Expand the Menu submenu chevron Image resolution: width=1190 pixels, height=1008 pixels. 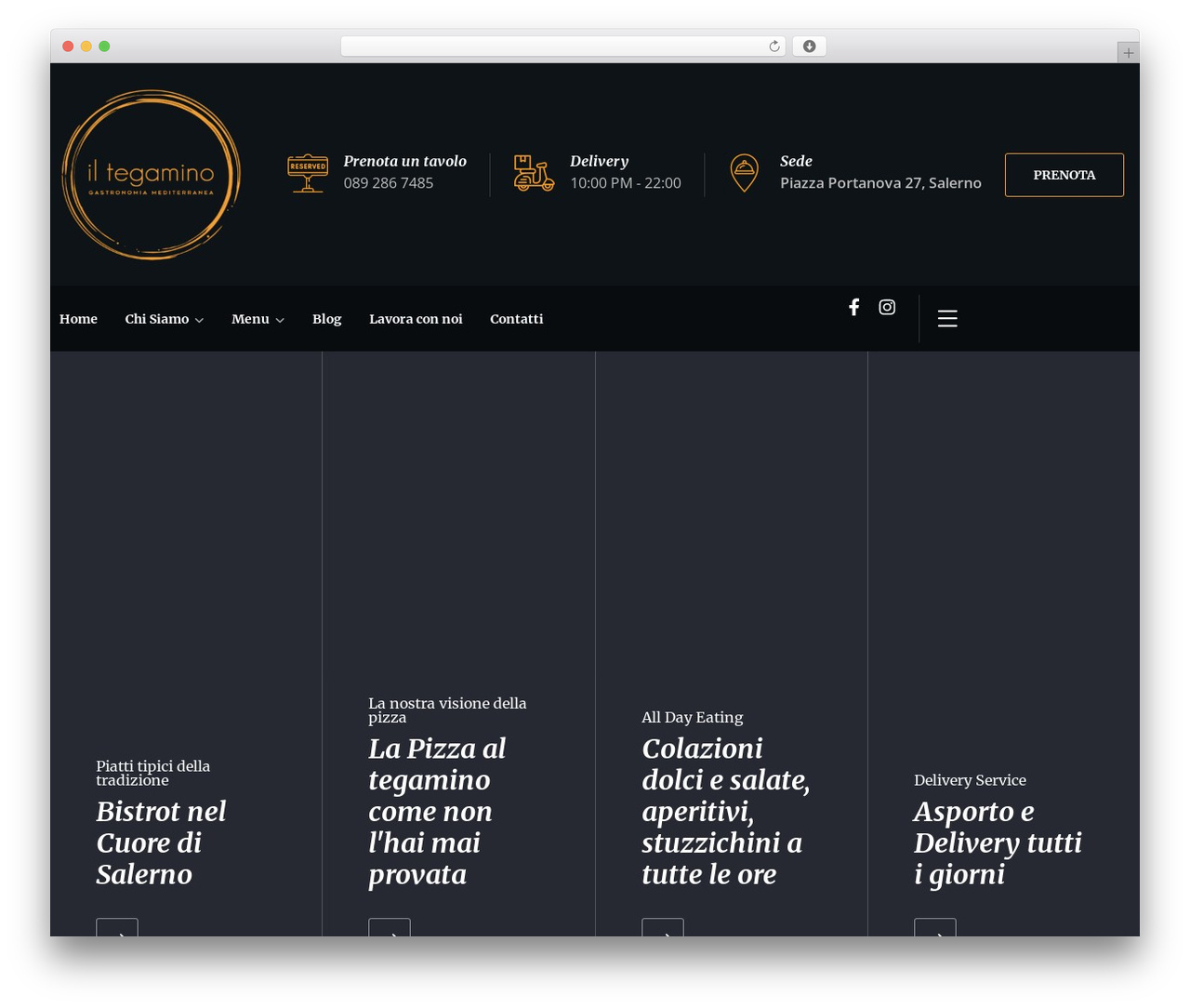pyautogui.click(x=280, y=320)
